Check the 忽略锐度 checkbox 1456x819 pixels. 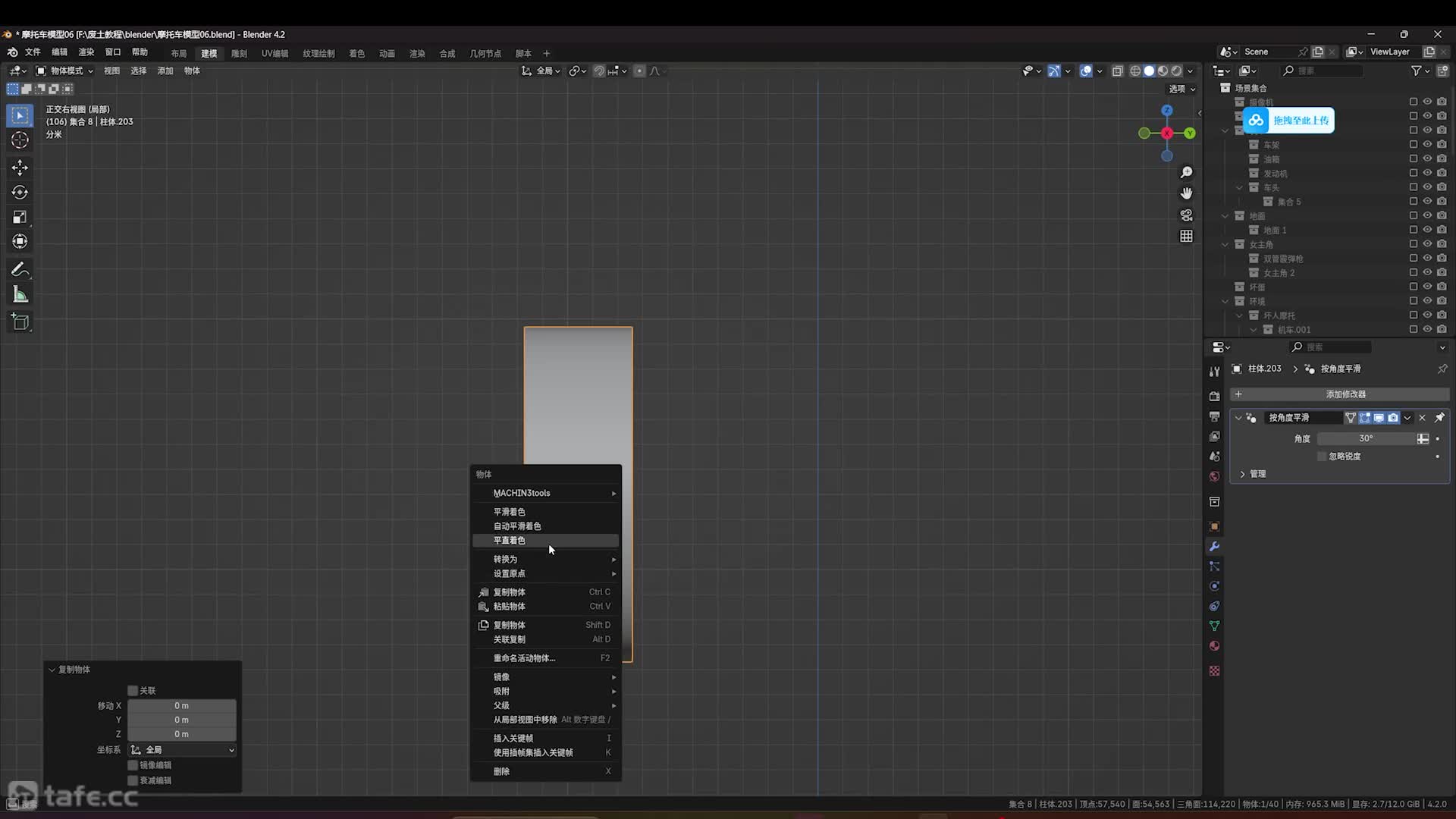click(1322, 457)
